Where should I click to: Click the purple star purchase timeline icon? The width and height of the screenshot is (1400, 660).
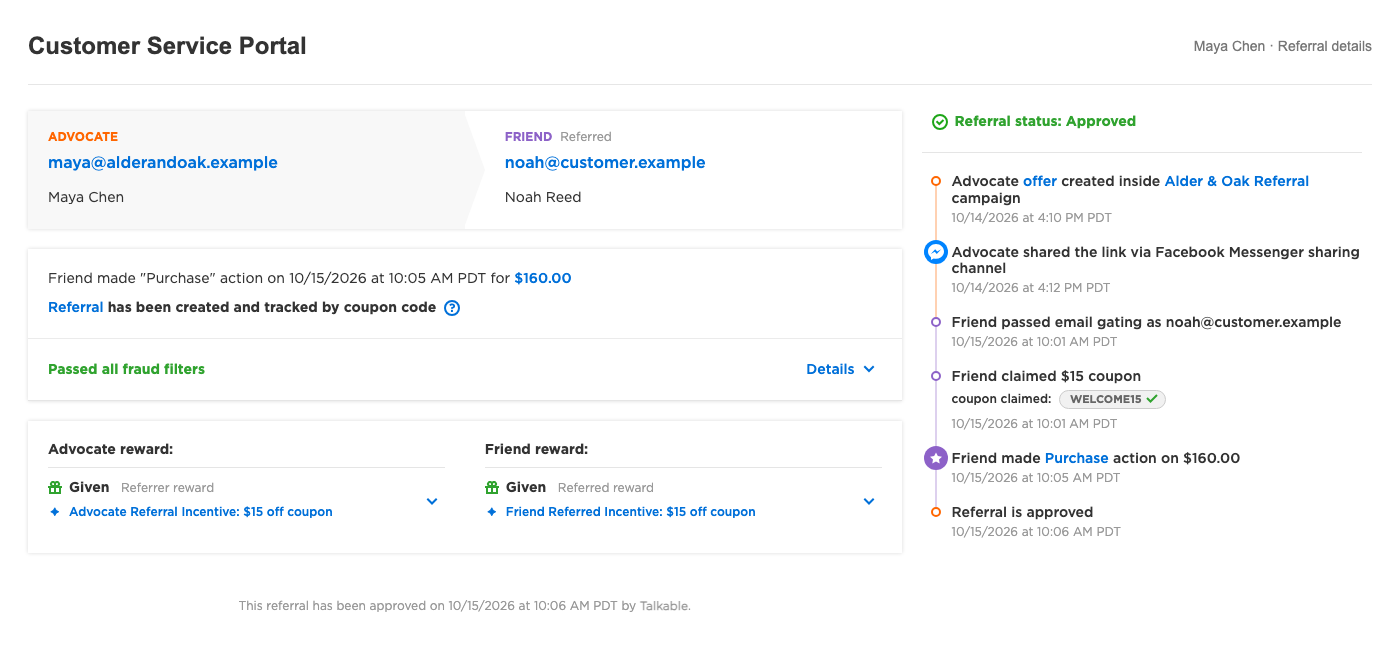coord(936,458)
